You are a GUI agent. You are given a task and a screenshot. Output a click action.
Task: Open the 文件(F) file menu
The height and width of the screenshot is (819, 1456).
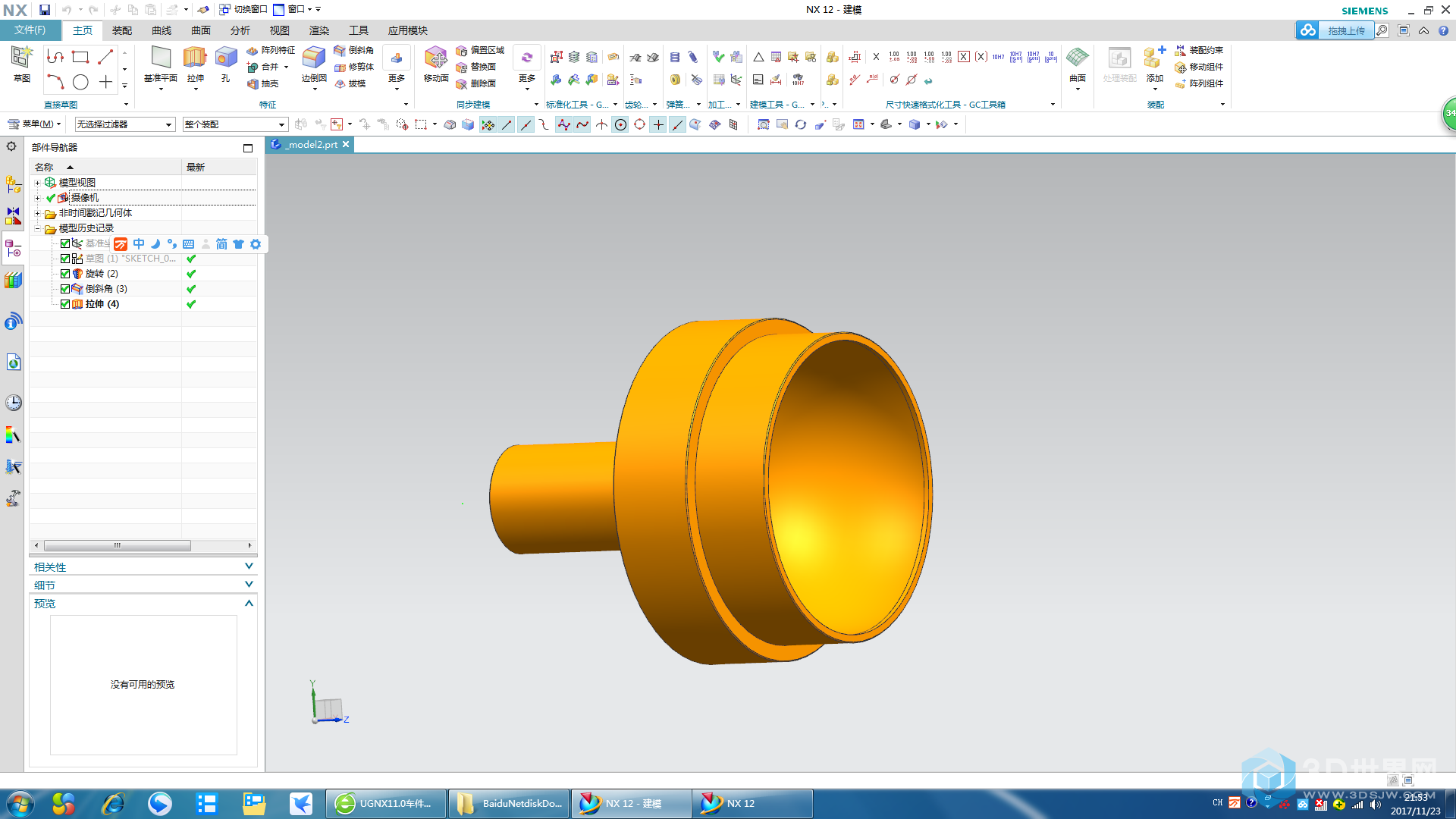coord(30,30)
